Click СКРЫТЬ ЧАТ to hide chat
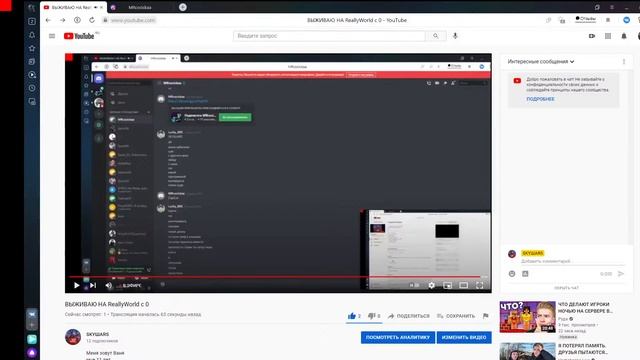The image size is (640, 360). [x=567, y=288]
